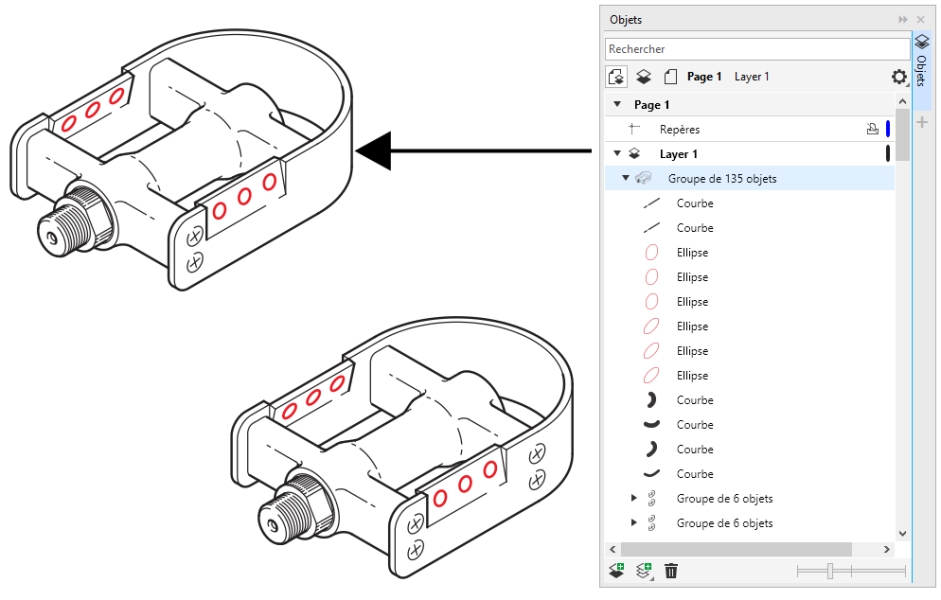The image size is (941, 600).
Task: Select the Groupe de 135 objets item
Action: 722,179
